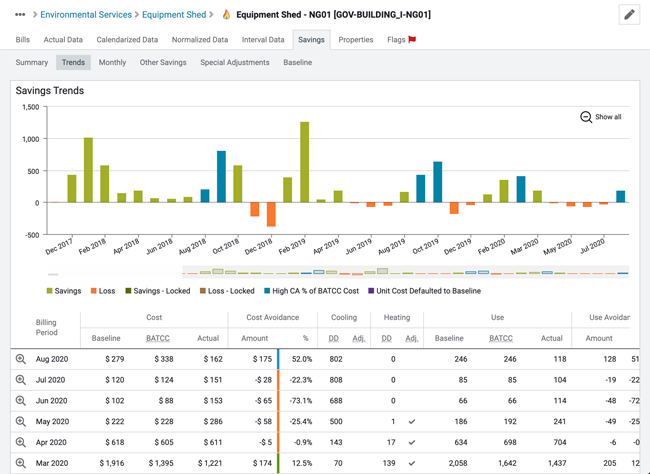Click the Show all zoom-out icon
Viewport: 650px width, 474px height.
coord(586,117)
